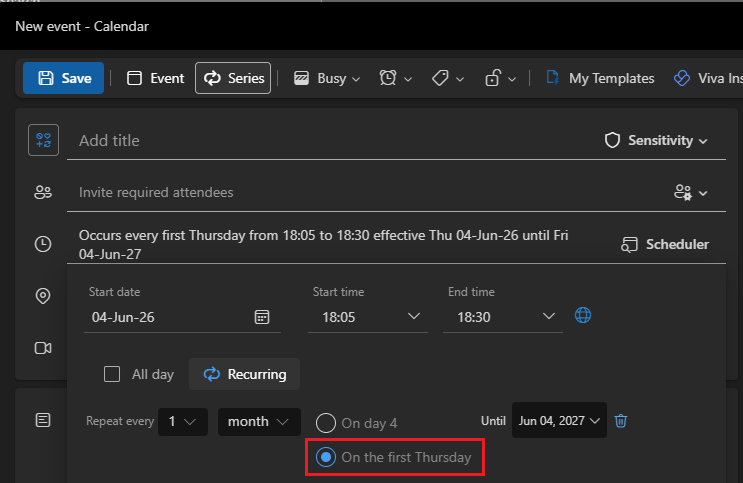743x483 pixels.
Task: Click the Viva Insights diamond icon
Action: pyautogui.click(x=682, y=78)
